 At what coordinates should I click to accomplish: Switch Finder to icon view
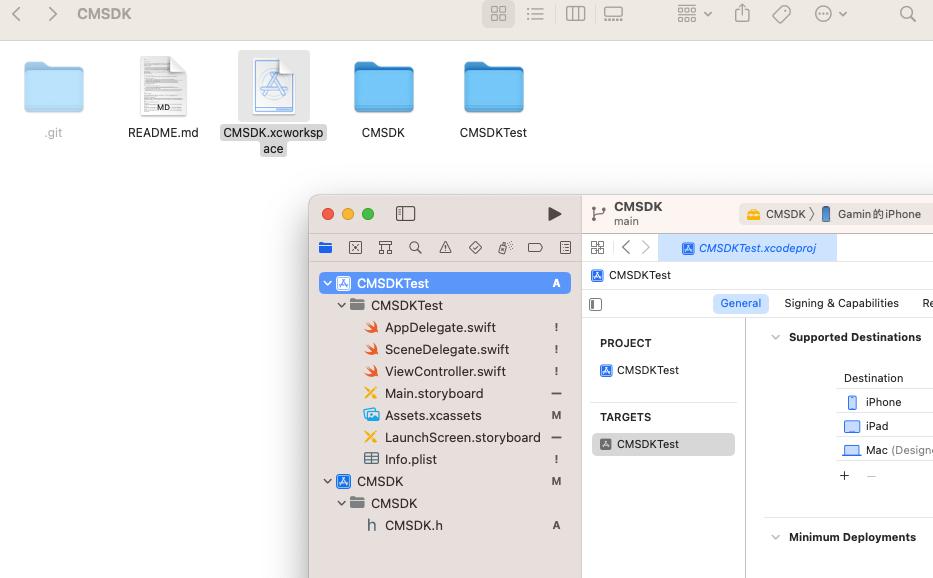pos(499,14)
